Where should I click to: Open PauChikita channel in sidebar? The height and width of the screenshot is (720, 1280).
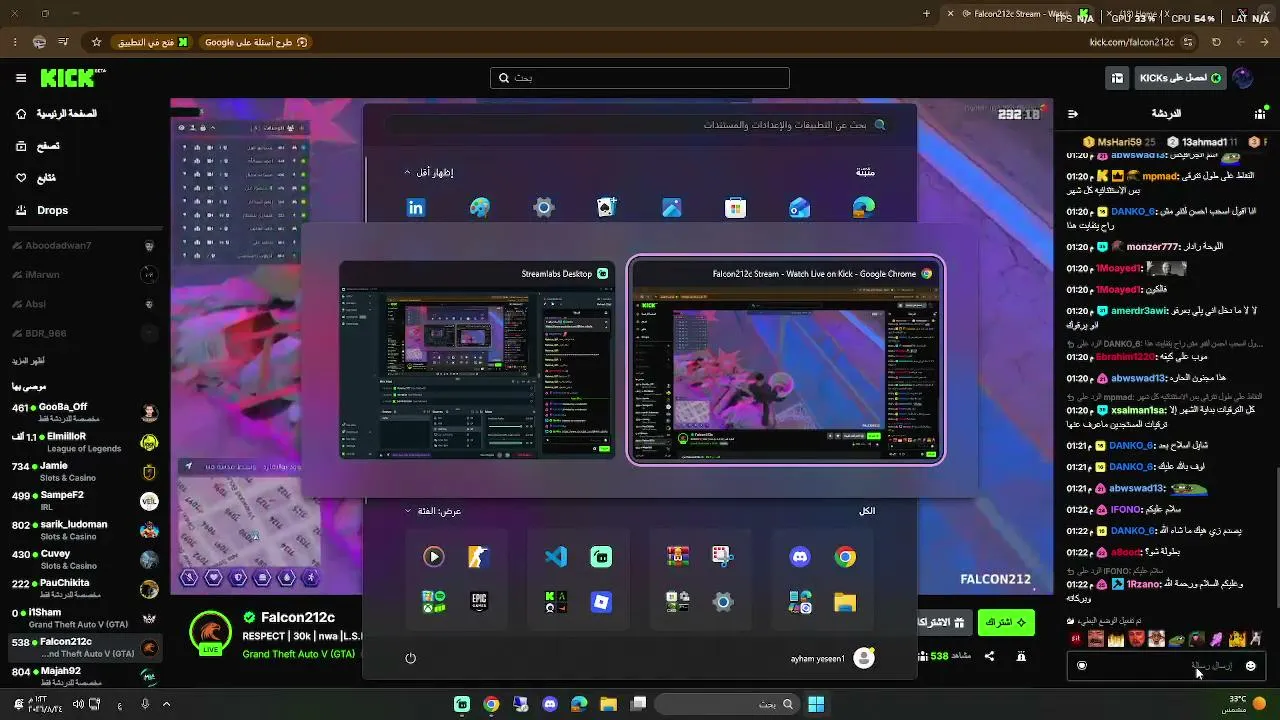85,588
